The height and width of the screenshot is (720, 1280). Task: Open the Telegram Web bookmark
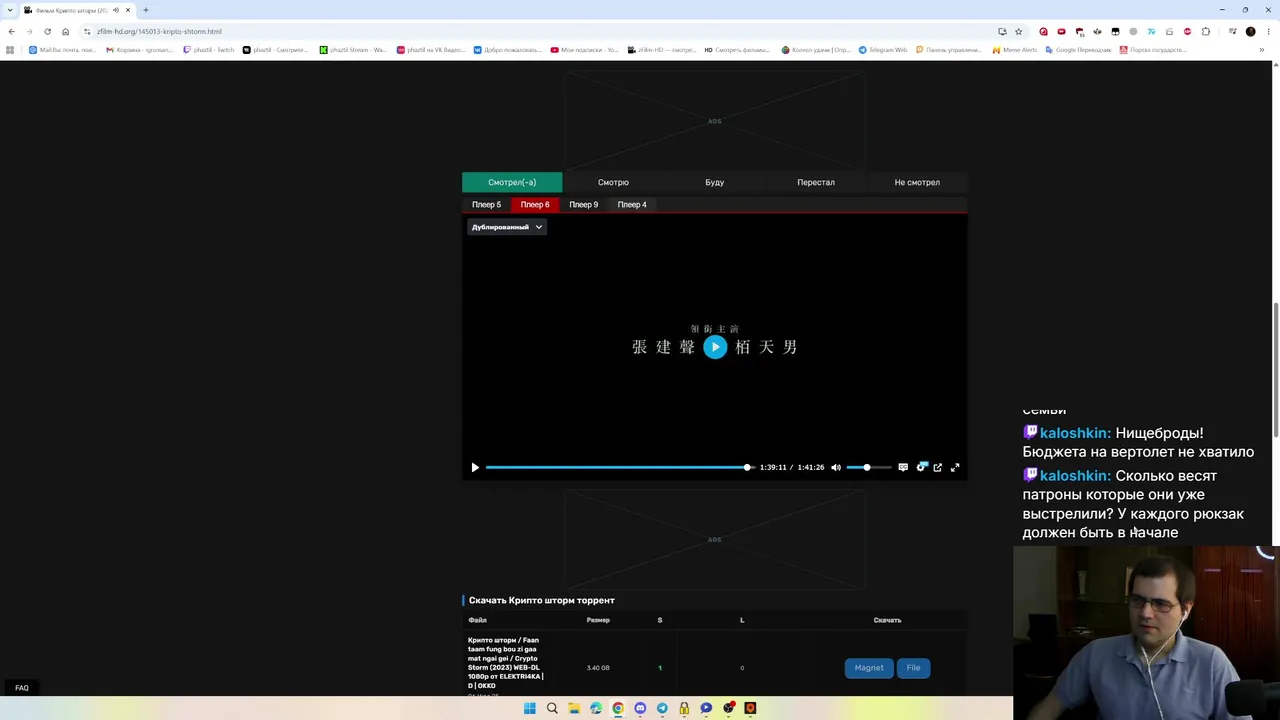click(884, 50)
